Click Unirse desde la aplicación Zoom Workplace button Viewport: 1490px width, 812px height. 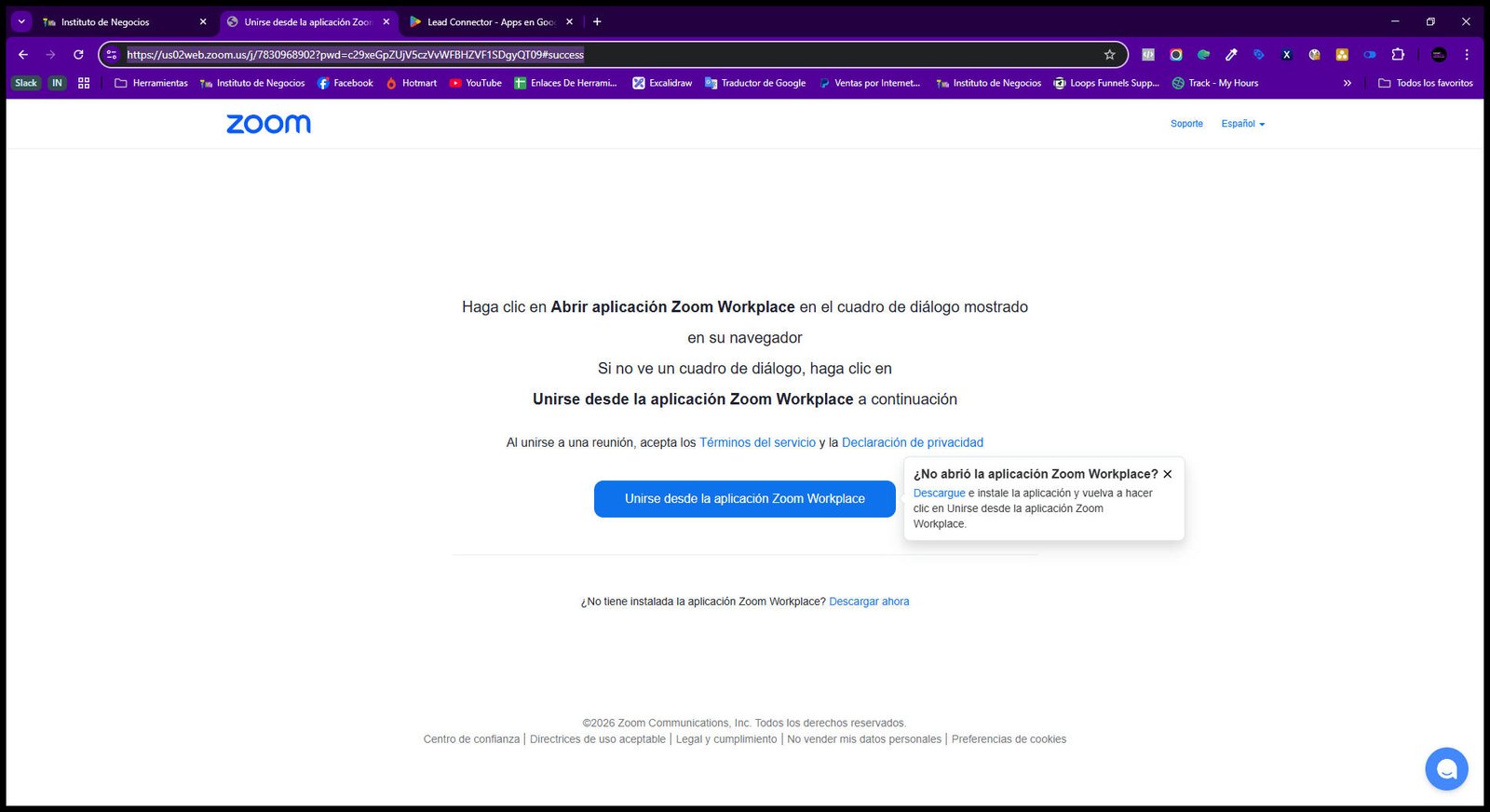(x=745, y=499)
